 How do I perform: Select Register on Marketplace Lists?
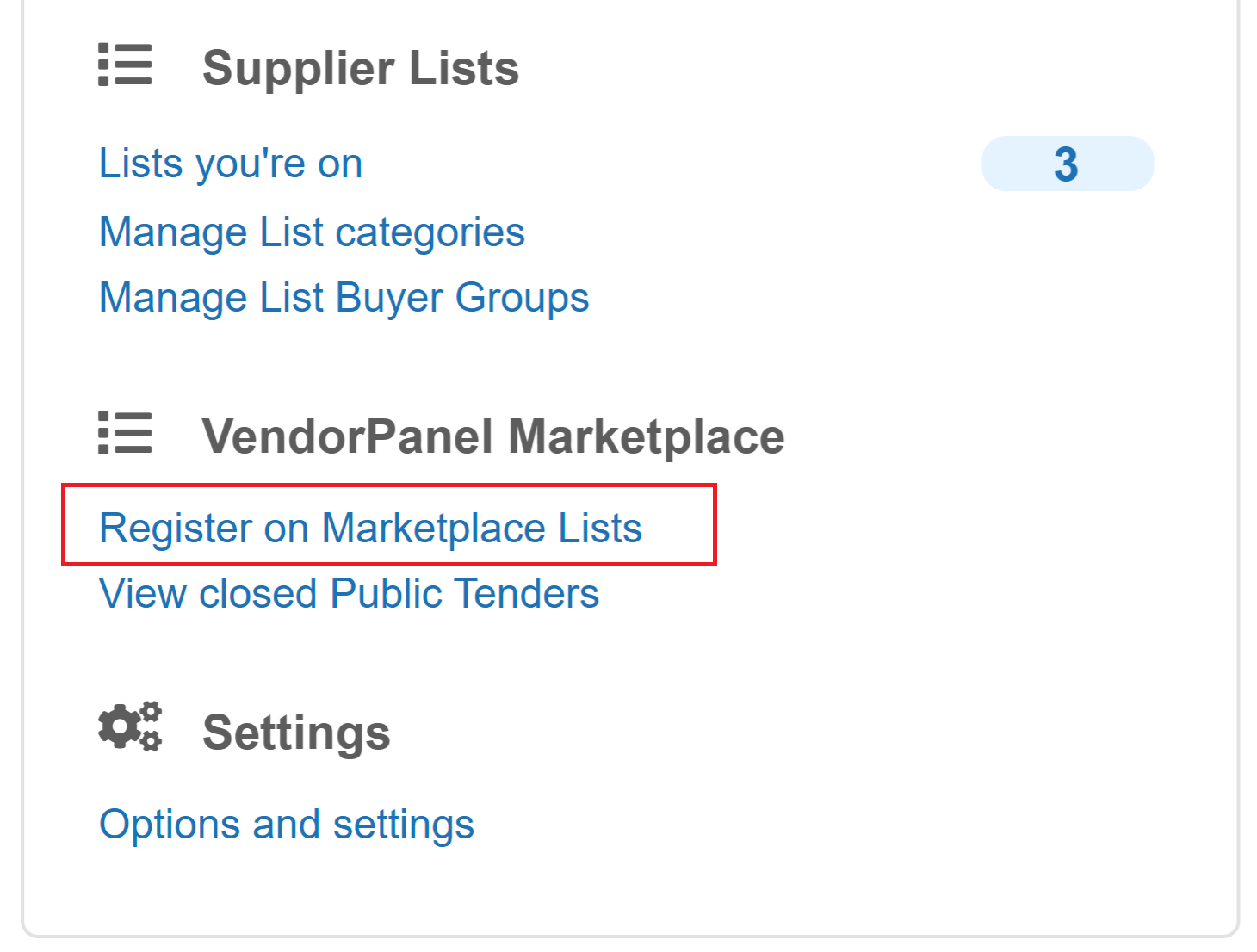point(370,528)
